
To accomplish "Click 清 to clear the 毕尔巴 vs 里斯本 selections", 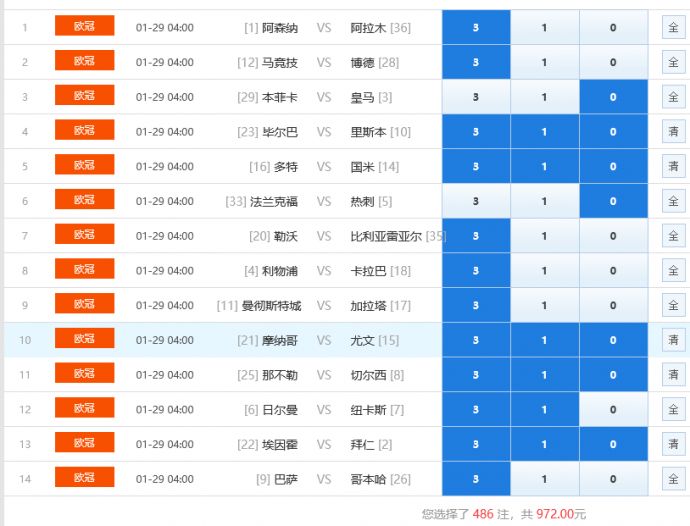I will tap(673, 132).
